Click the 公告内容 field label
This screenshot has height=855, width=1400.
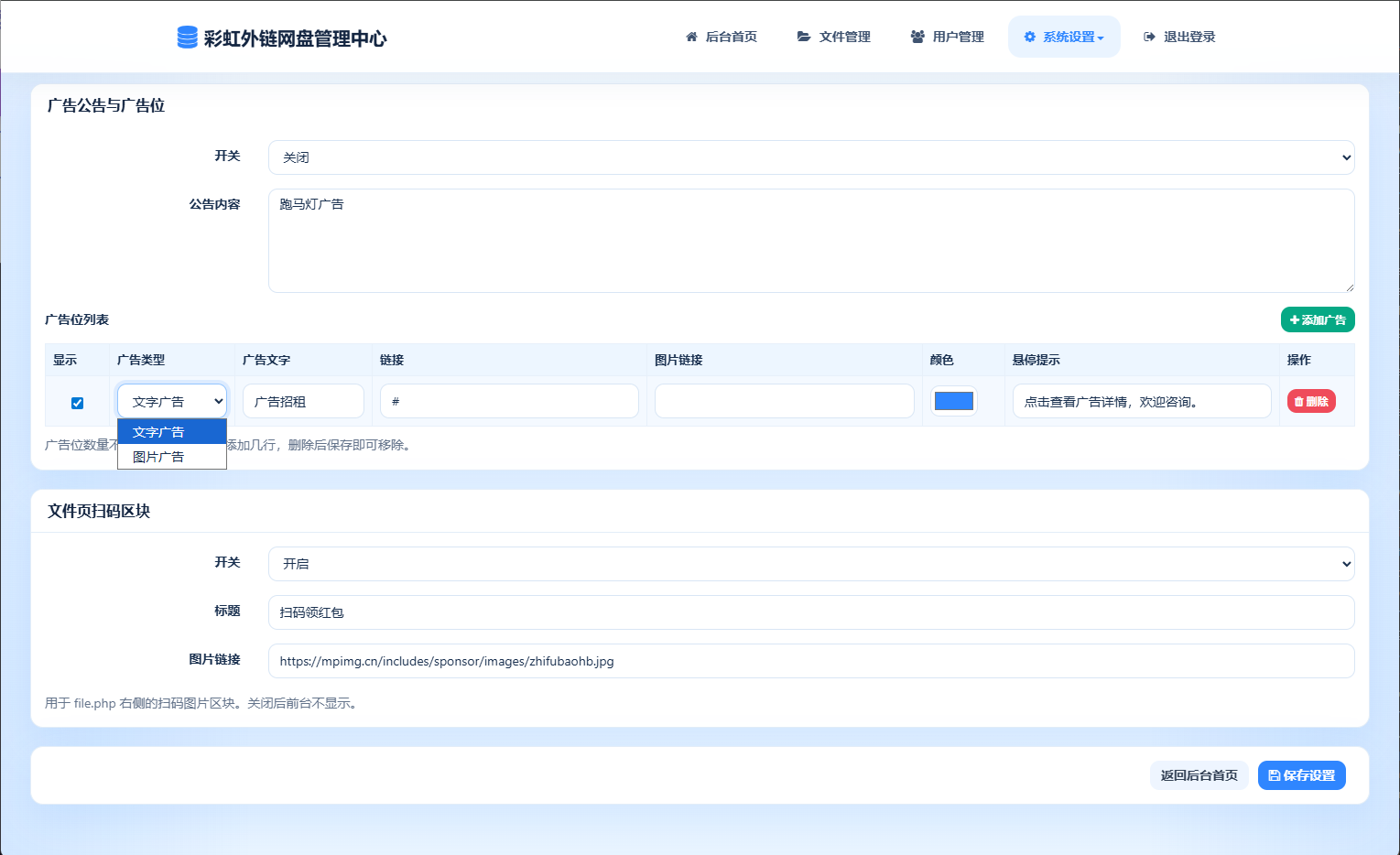point(214,204)
